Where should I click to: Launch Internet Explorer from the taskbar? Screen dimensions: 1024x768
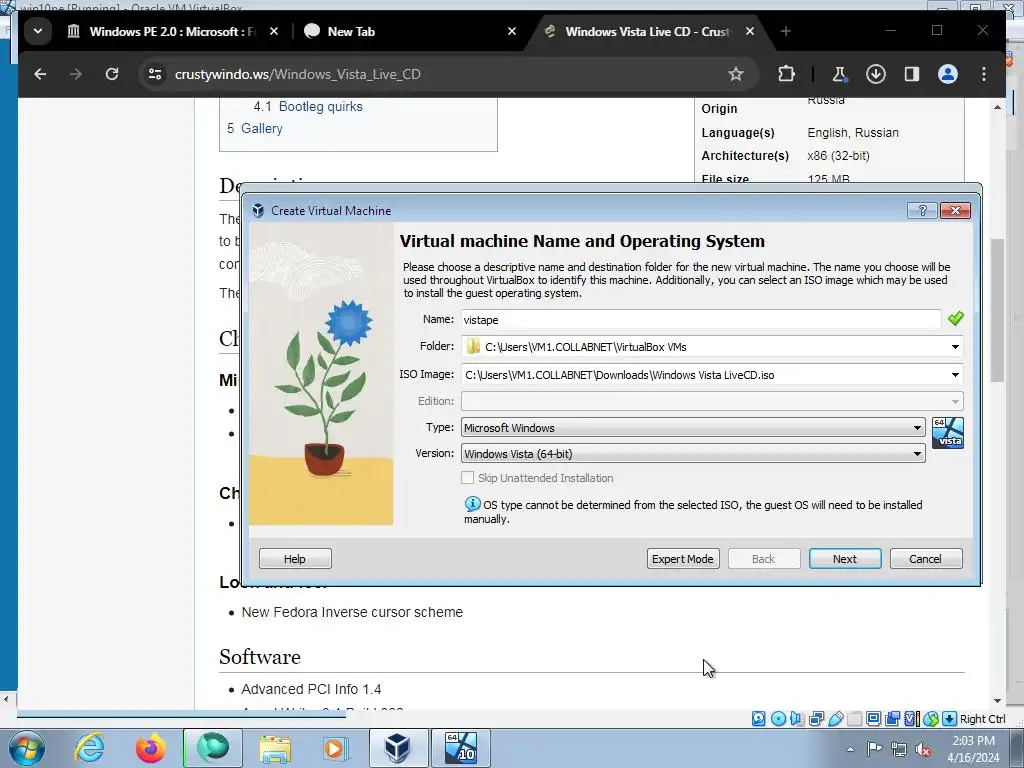[88, 748]
